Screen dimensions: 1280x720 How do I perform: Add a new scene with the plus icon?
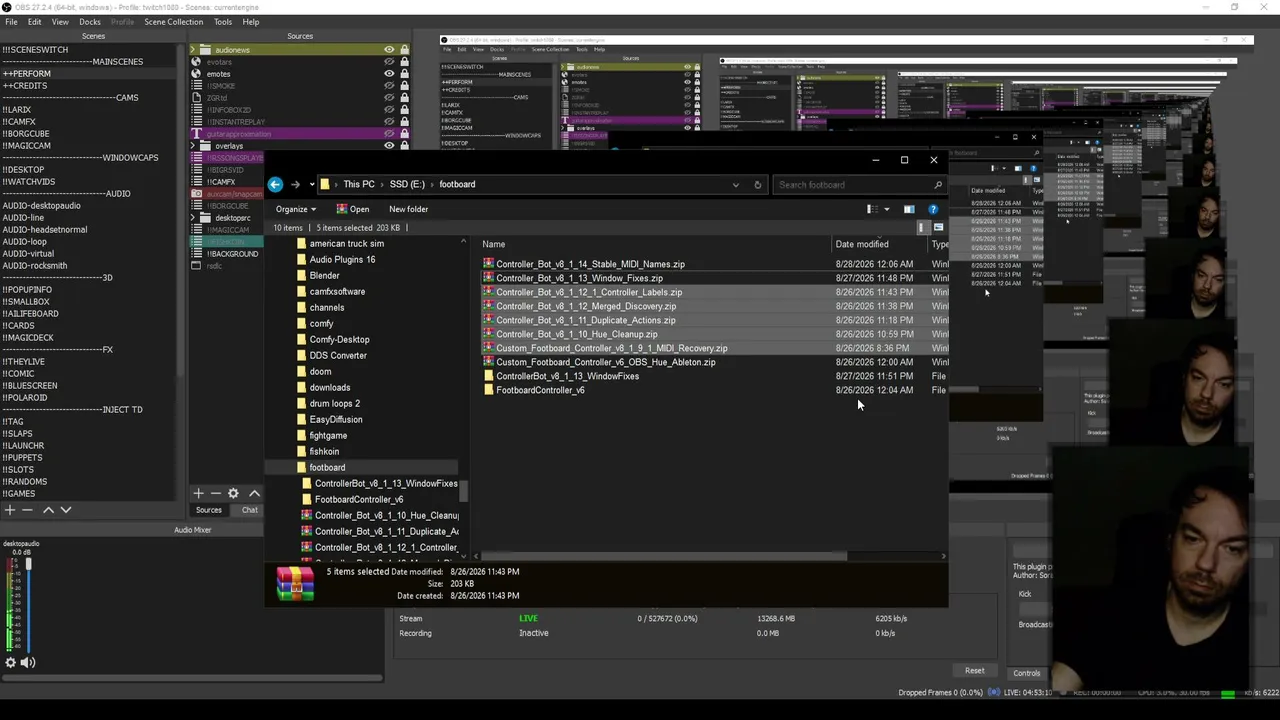[9, 510]
